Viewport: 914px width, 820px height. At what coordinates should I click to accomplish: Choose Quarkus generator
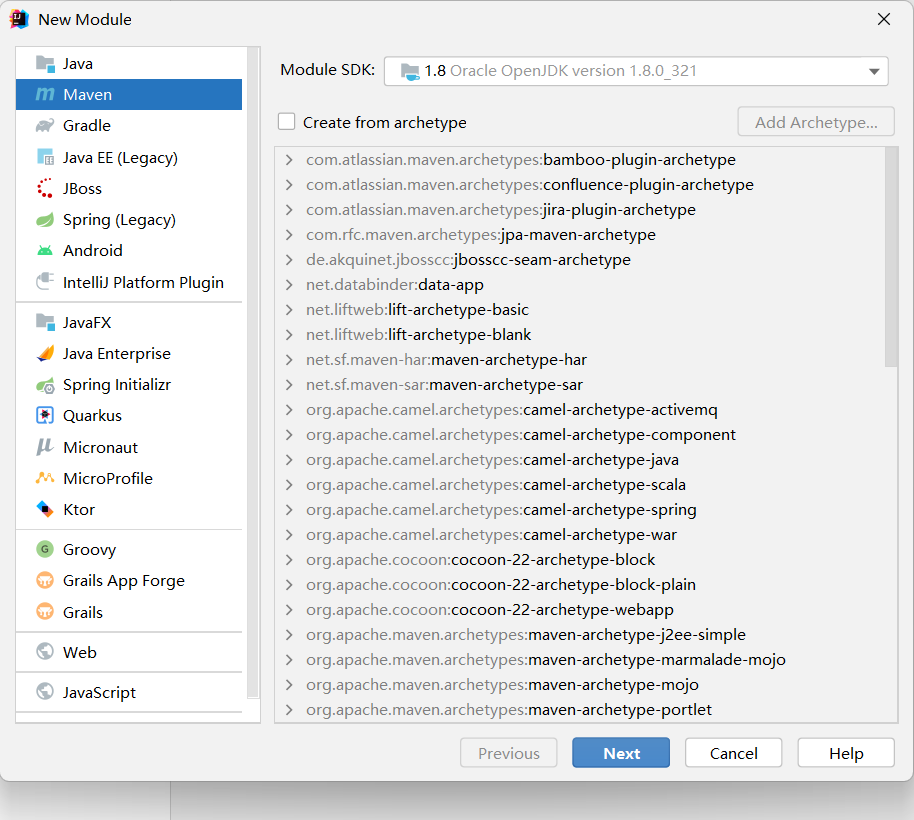click(129, 416)
